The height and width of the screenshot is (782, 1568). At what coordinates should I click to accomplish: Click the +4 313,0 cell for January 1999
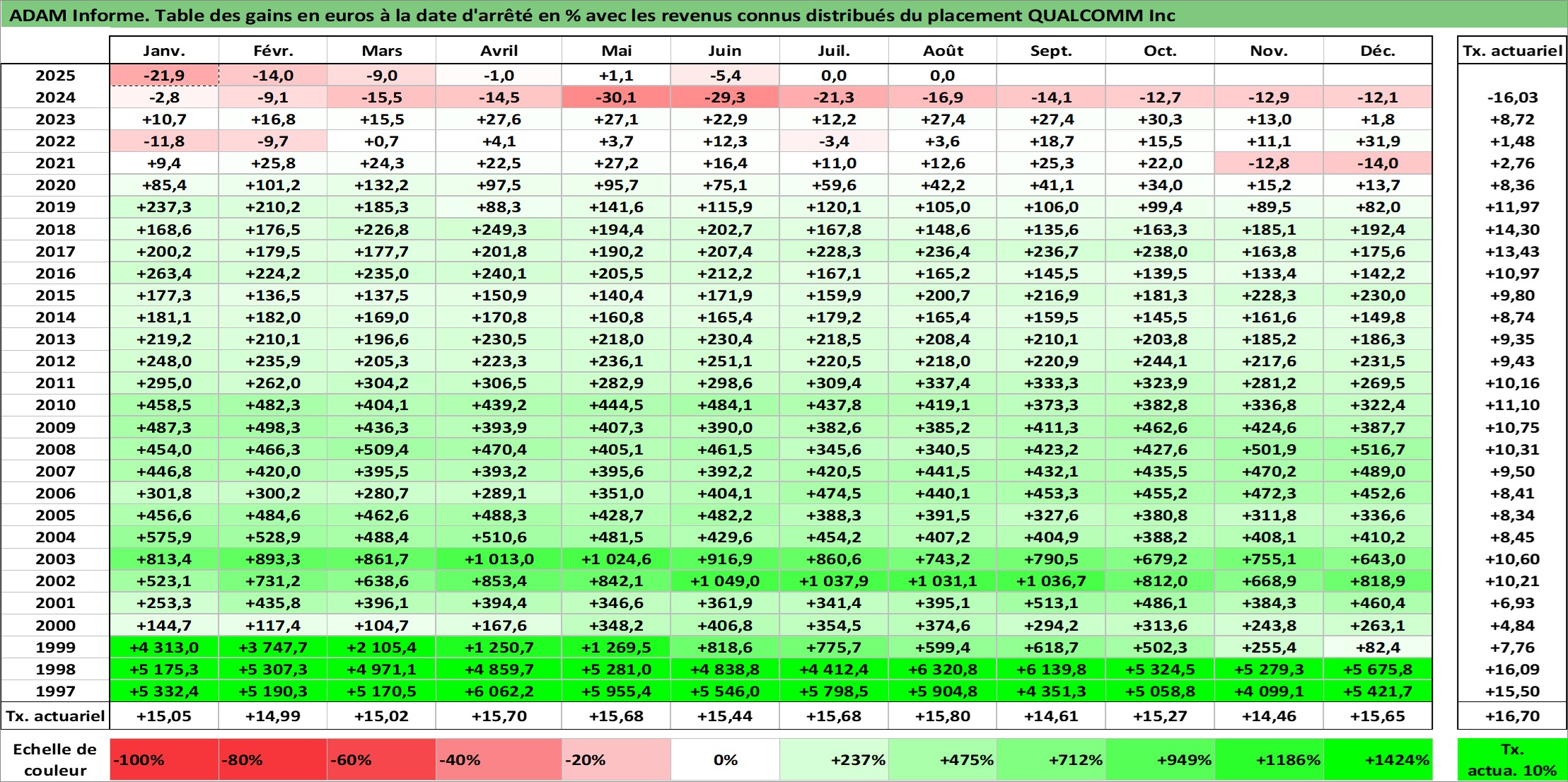point(164,647)
